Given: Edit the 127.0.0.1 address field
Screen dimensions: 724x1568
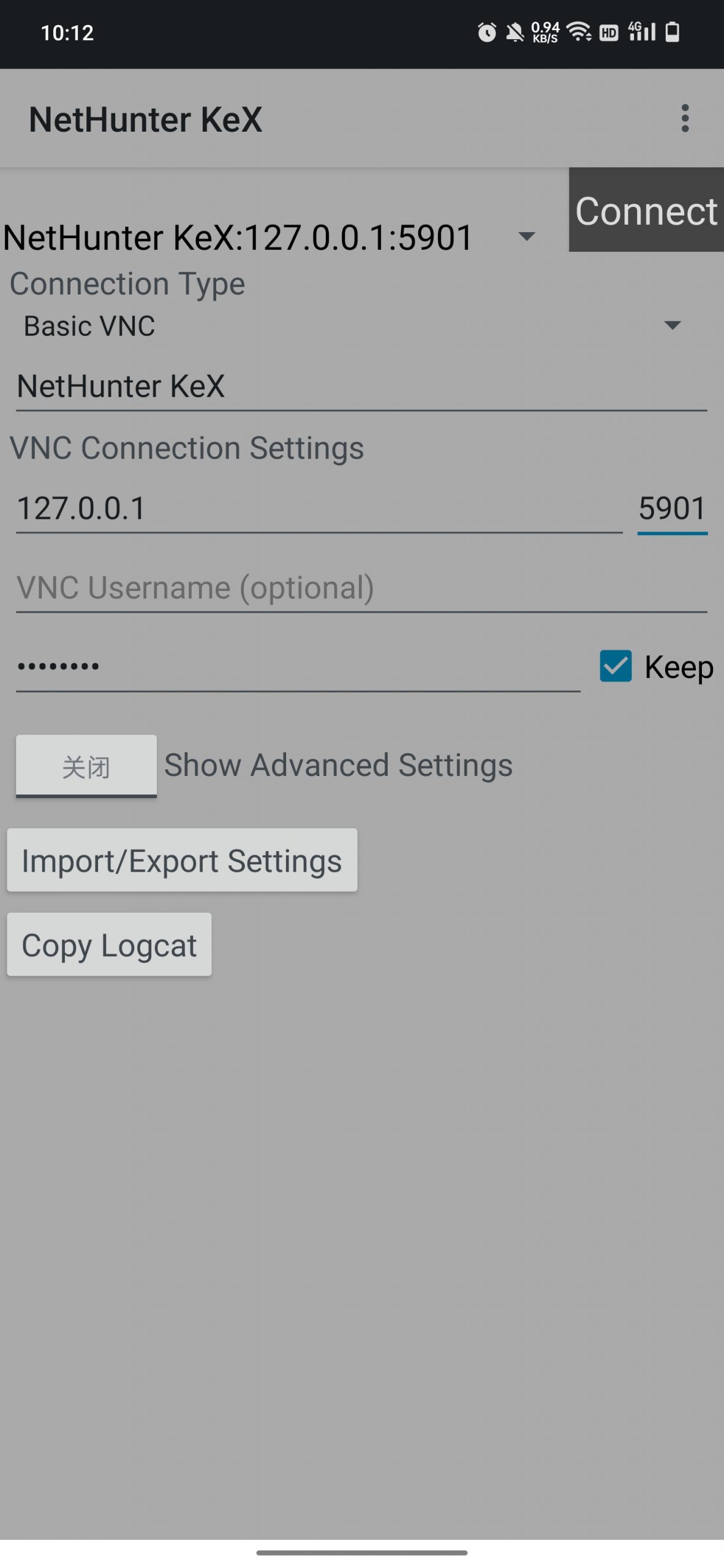Looking at the screenshot, I should pyautogui.click(x=319, y=508).
